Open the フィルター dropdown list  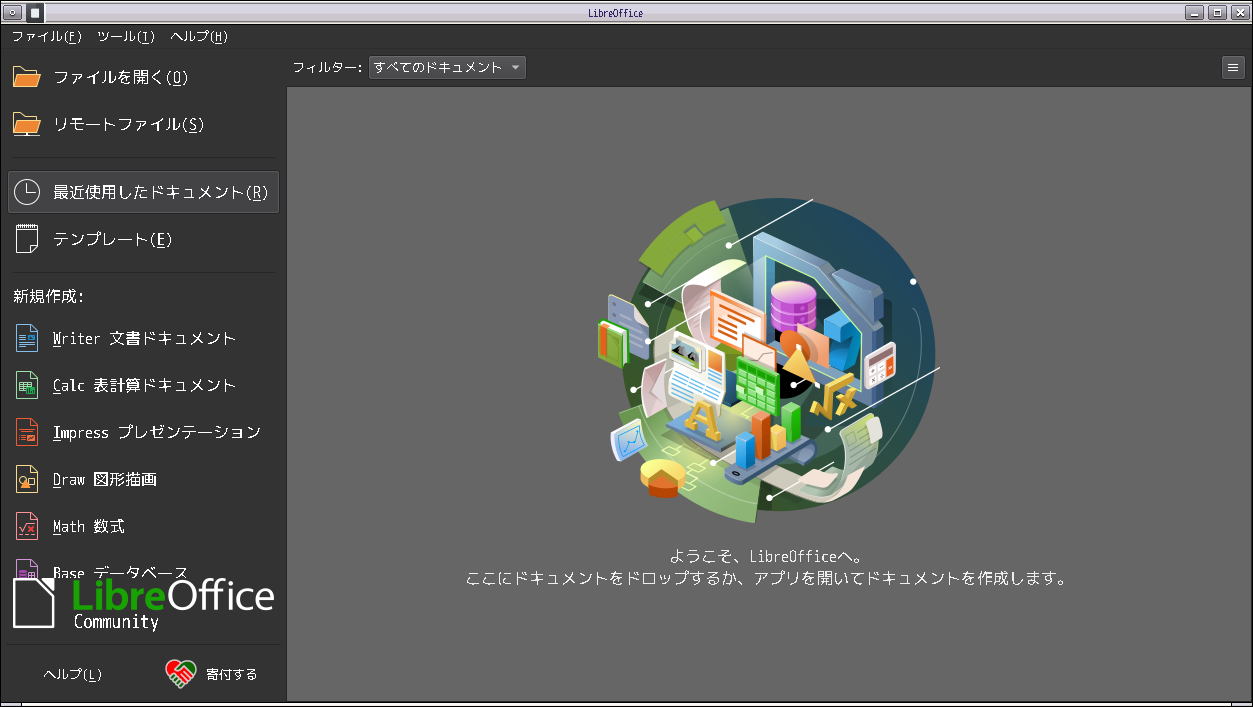tap(447, 68)
